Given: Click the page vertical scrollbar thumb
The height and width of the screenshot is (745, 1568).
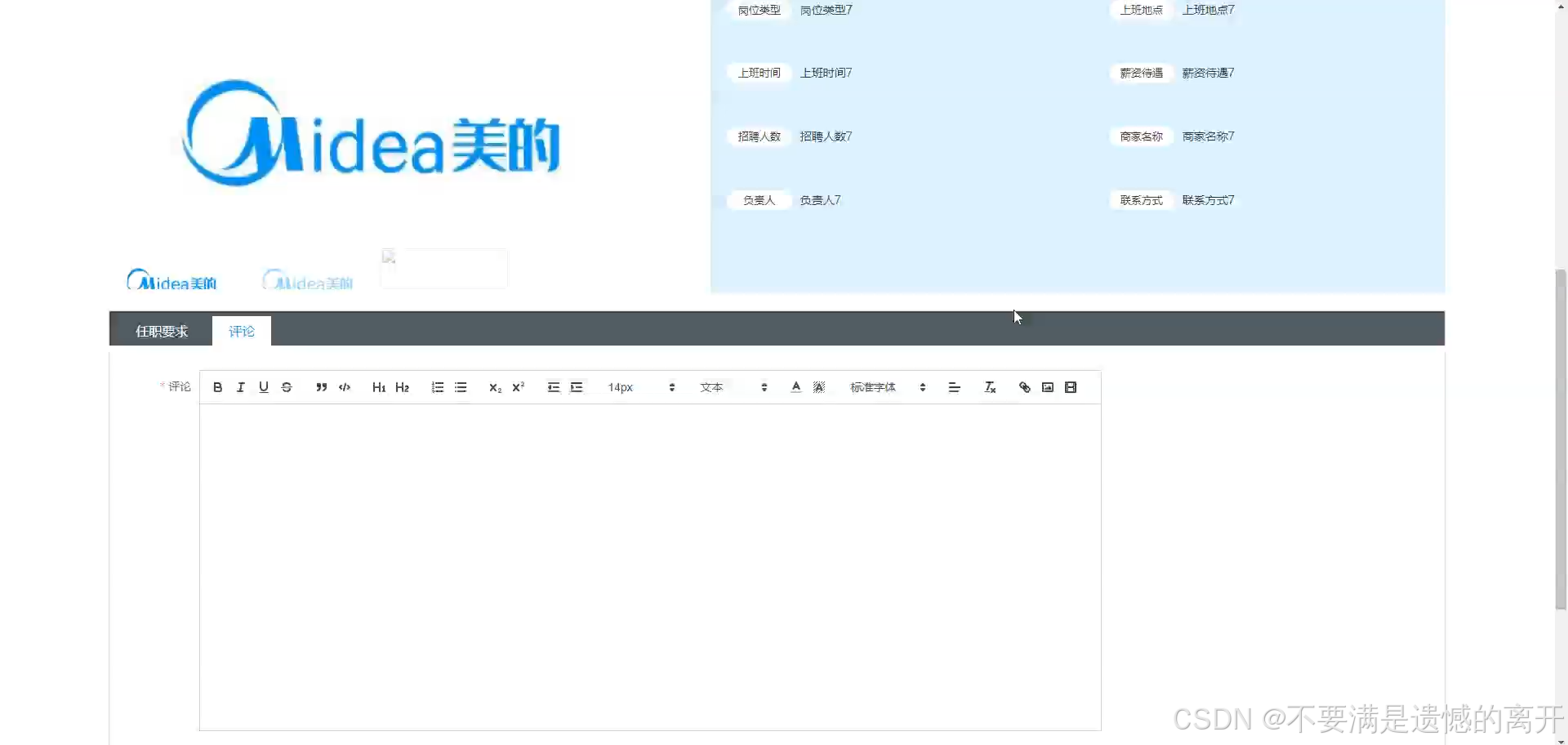Looking at the screenshot, I should tap(1561, 439).
